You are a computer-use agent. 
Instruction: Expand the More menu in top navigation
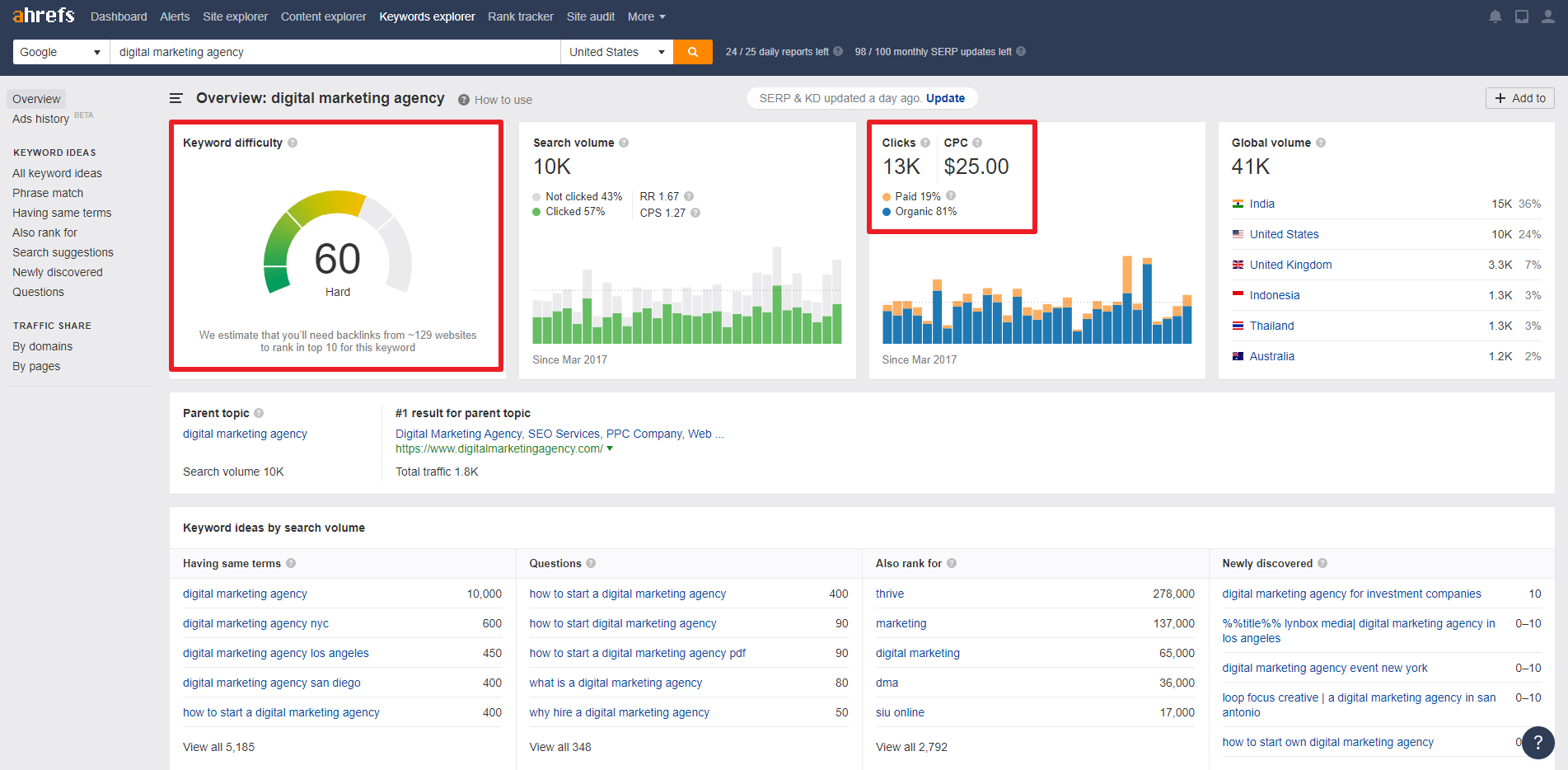click(646, 16)
